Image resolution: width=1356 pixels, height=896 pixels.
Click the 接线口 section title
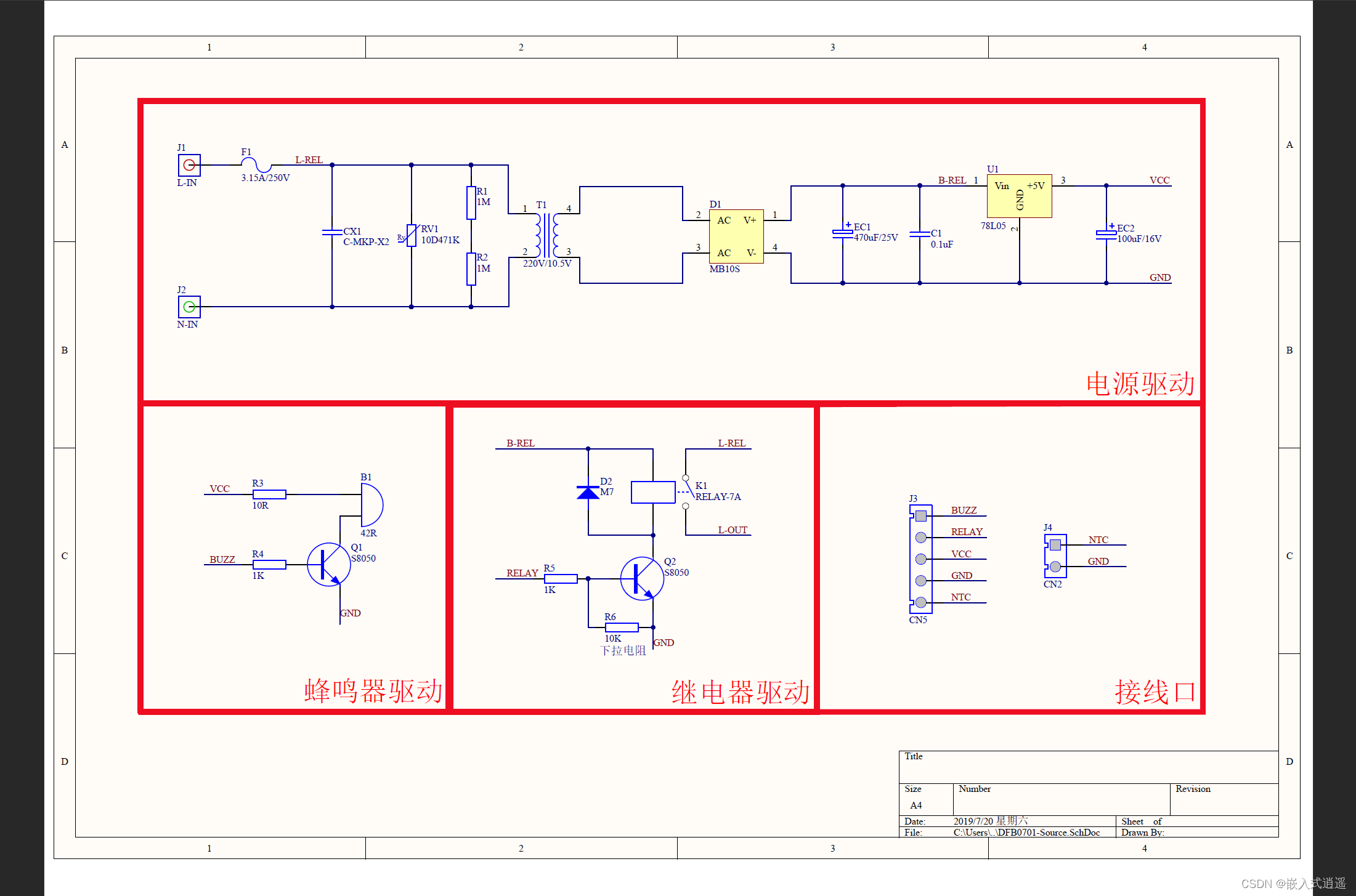pos(1155,692)
